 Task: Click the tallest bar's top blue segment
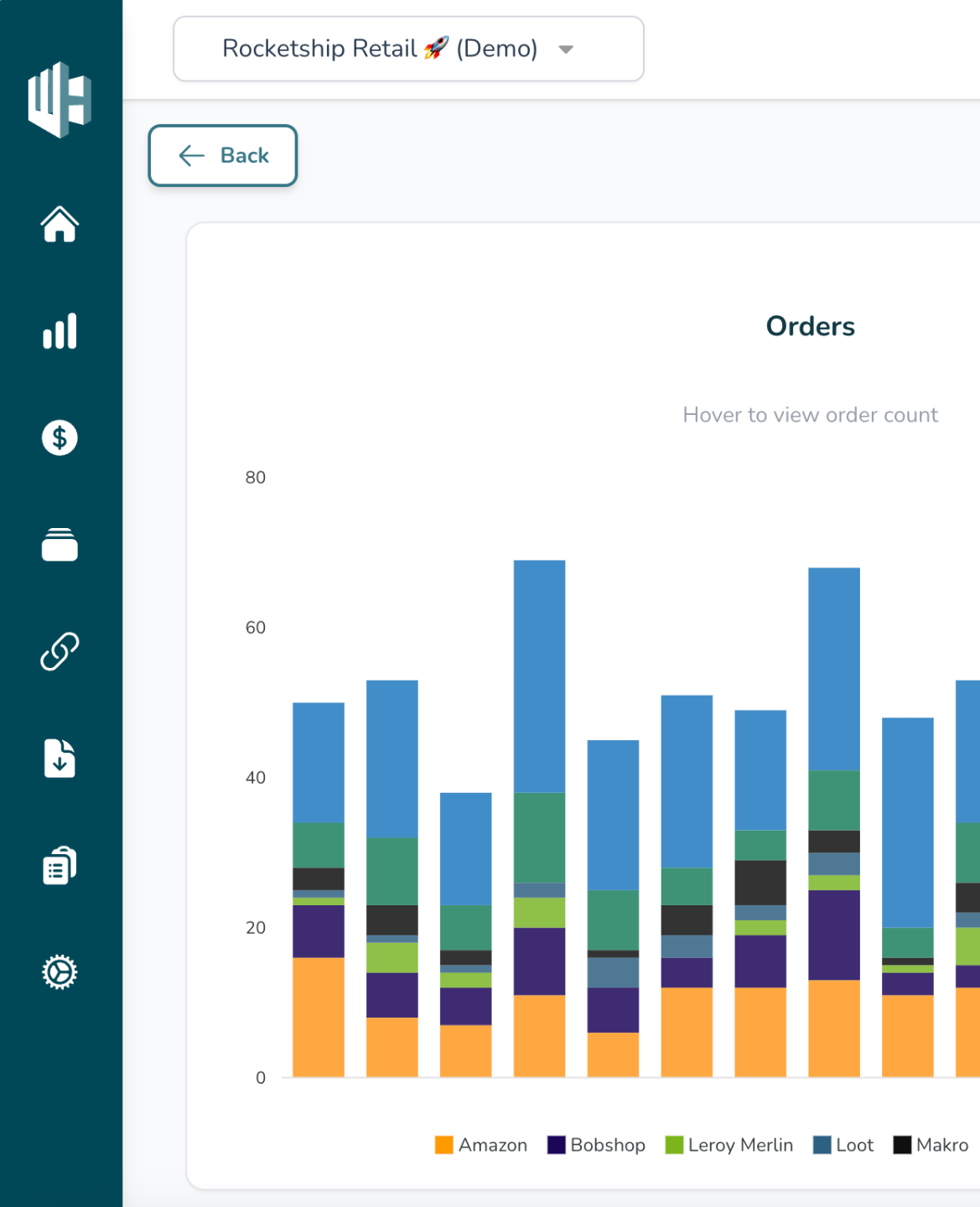(539, 676)
